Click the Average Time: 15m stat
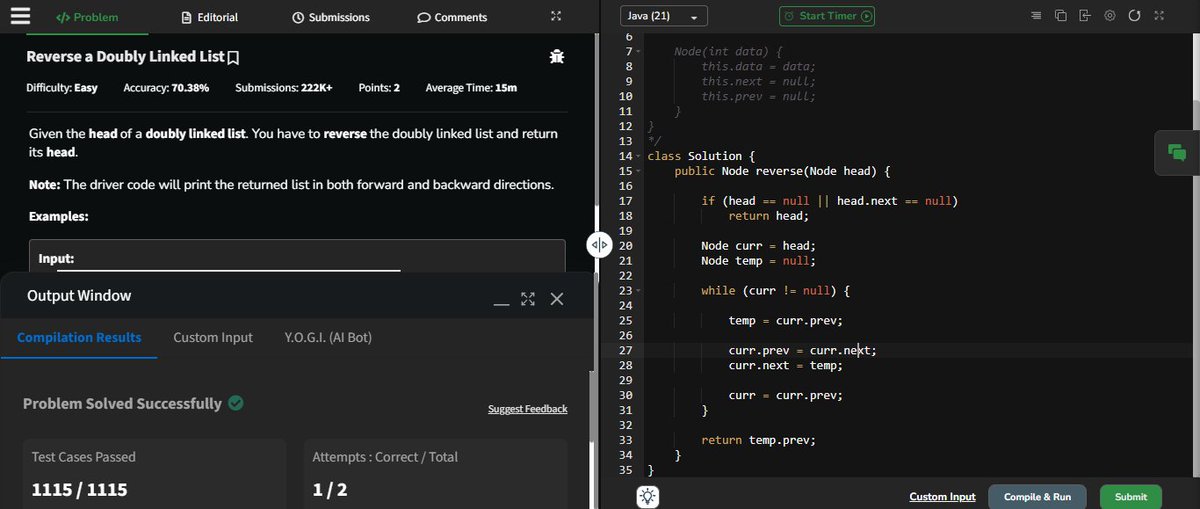The image size is (1200, 509). (471, 88)
